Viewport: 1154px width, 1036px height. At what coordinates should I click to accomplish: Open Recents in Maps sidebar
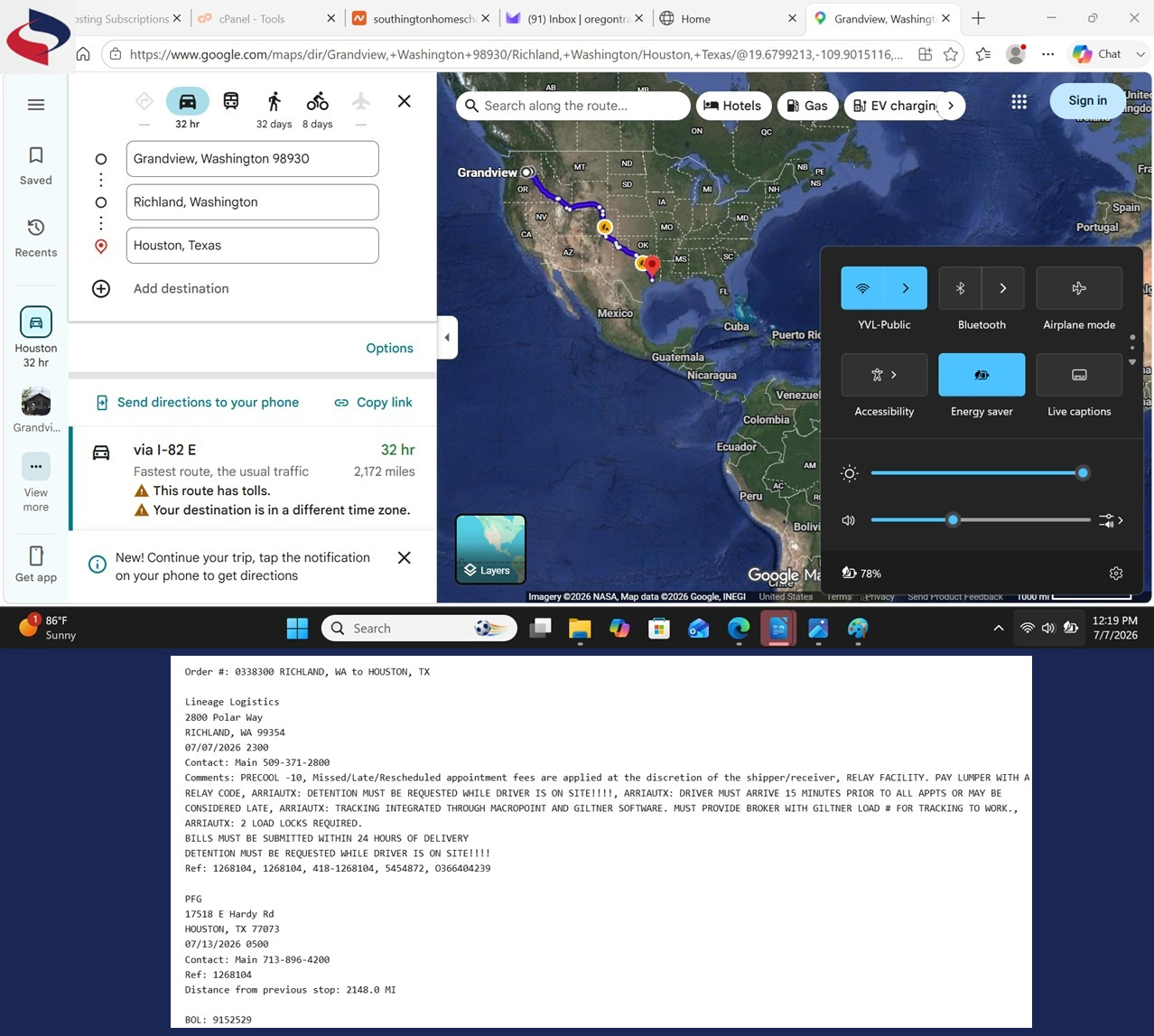coord(36,238)
